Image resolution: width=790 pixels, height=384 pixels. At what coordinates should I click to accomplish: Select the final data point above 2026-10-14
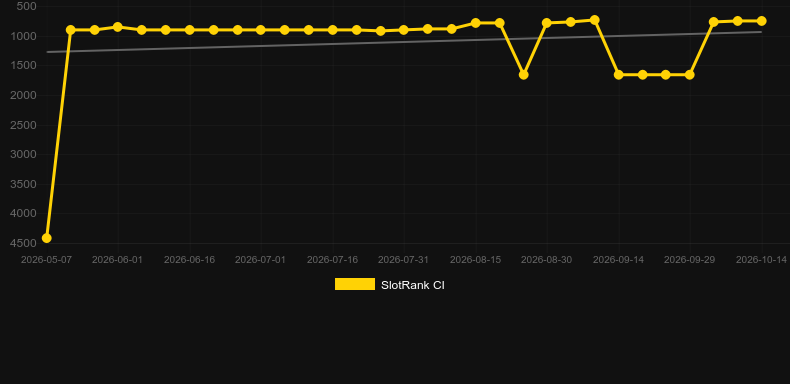pos(761,21)
